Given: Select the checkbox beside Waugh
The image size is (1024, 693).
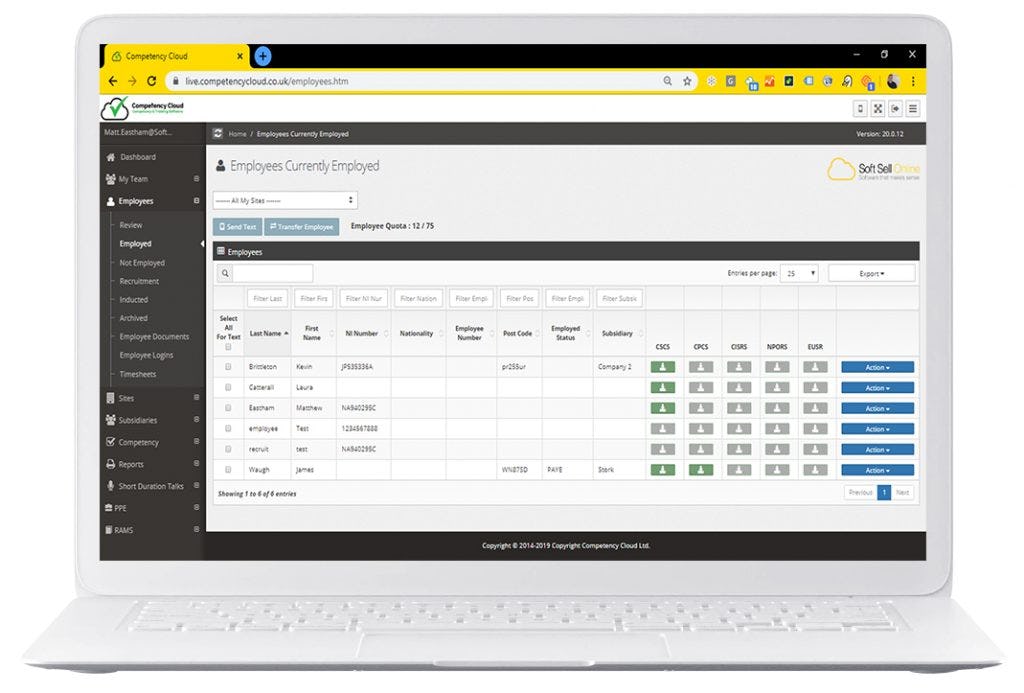Looking at the screenshot, I should (x=226, y=470).
